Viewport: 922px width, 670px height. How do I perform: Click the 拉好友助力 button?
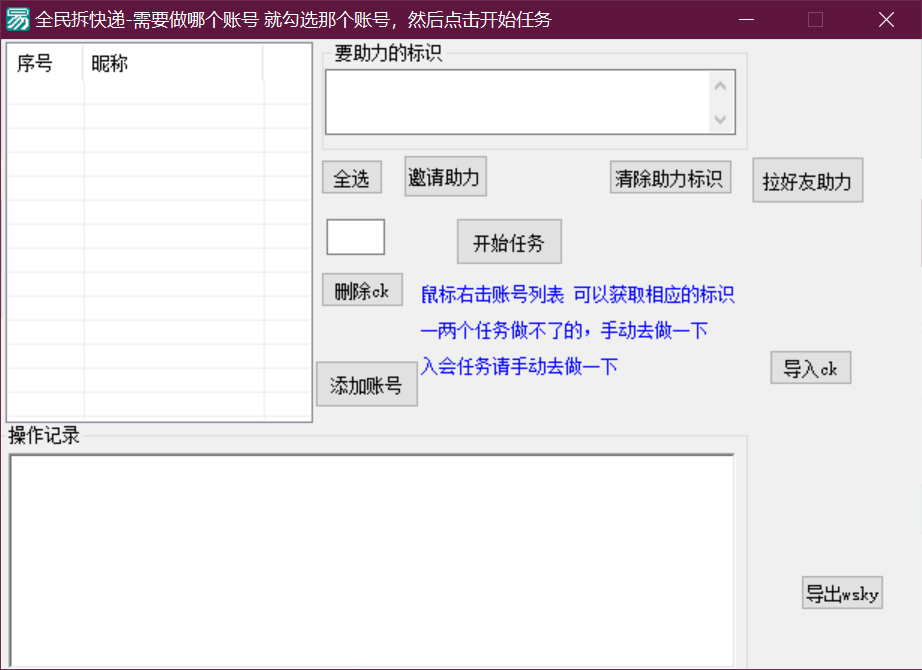coord(807,180)
